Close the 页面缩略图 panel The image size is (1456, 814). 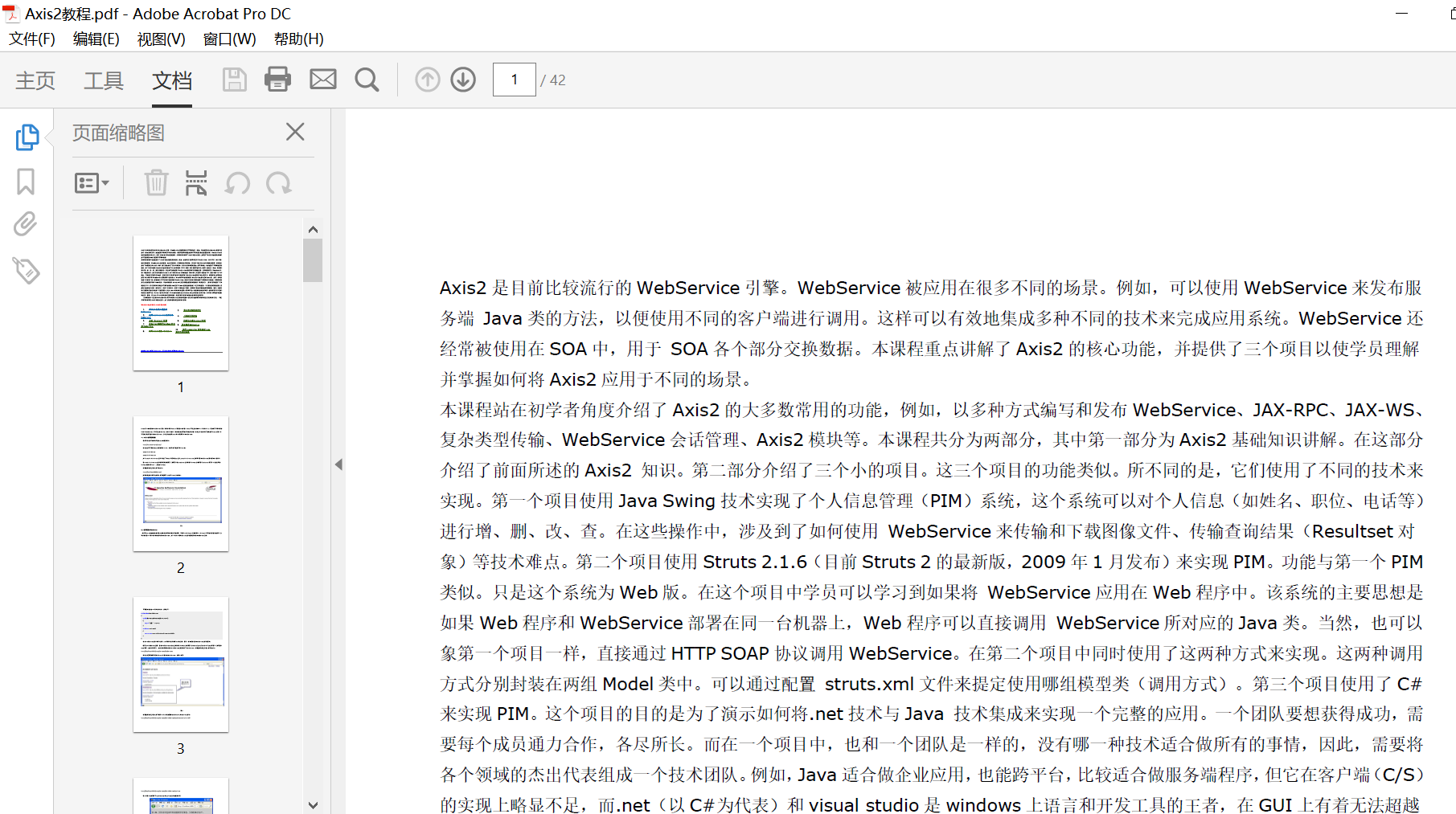click(295, 132)
